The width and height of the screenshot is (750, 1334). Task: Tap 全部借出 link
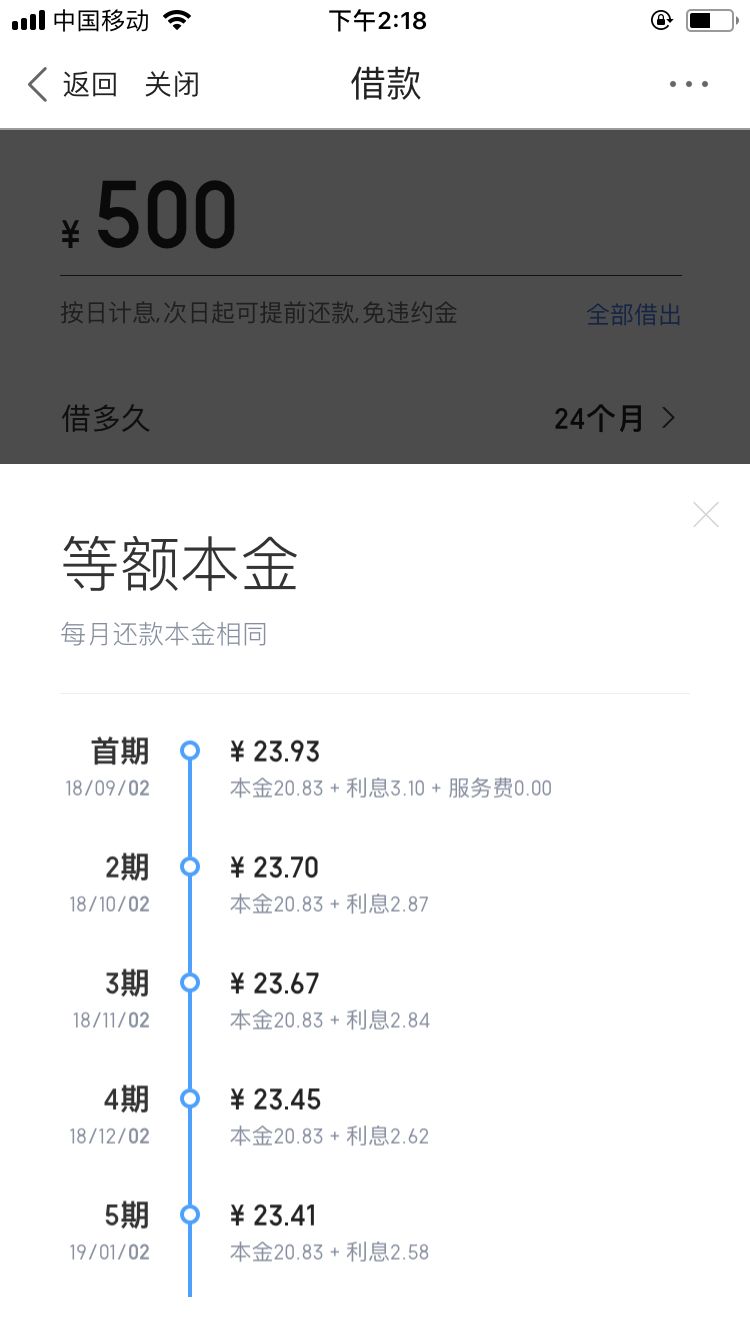click(633, 315)
